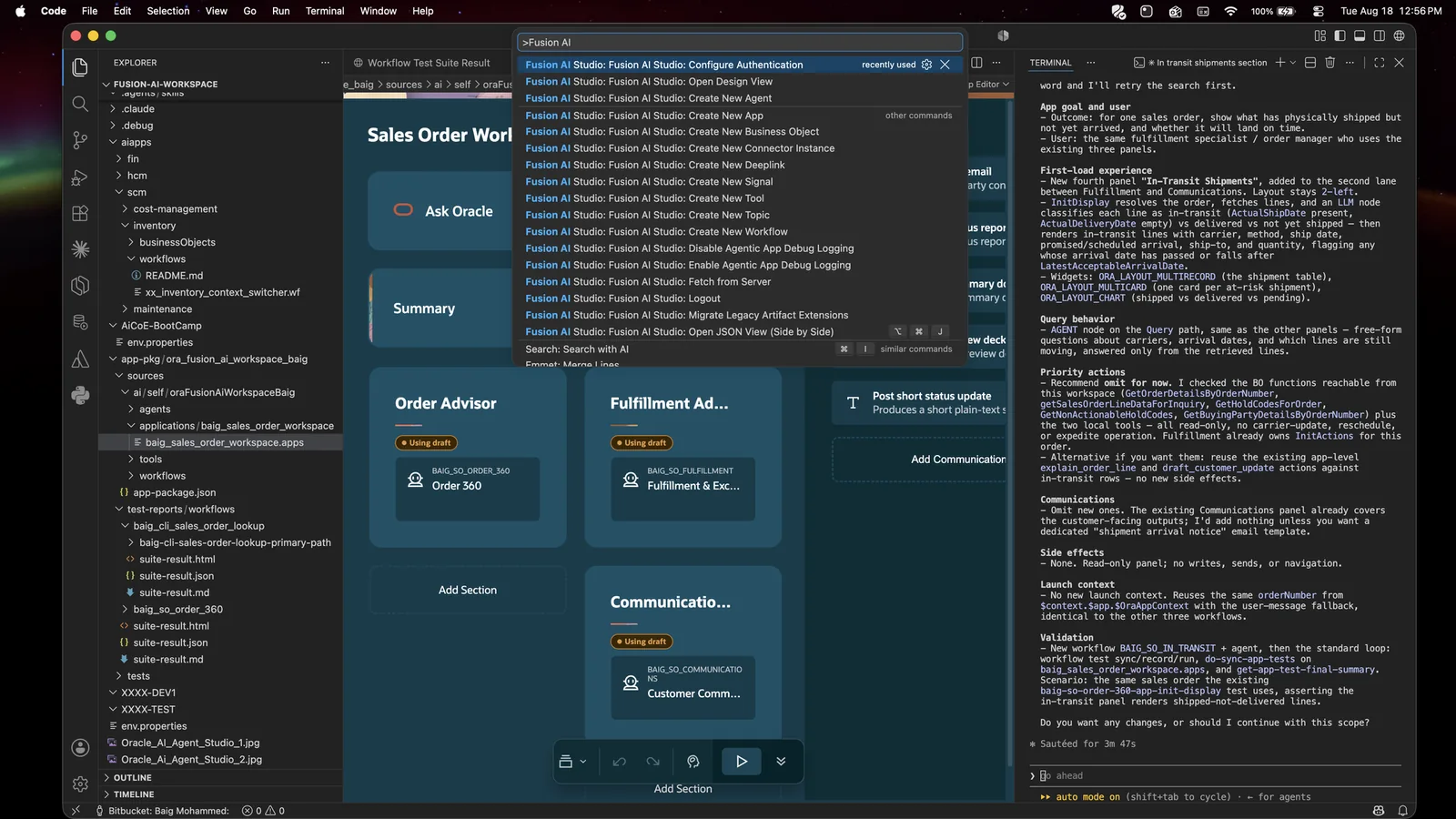Open Manage gear in activity bar
1456x819 pixels.
click(x=80, y=784)
